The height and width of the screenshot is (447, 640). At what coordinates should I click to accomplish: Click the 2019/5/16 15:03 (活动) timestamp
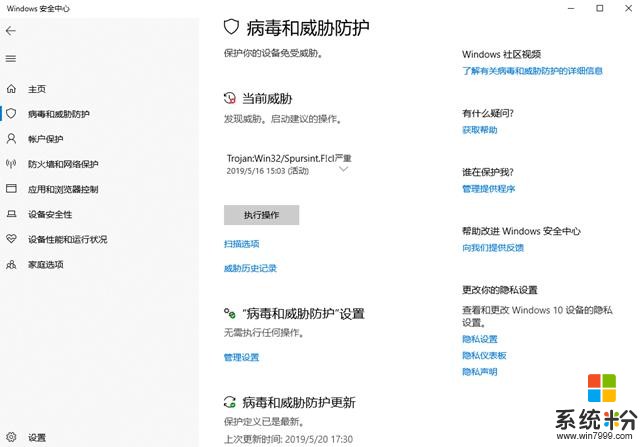267,171
